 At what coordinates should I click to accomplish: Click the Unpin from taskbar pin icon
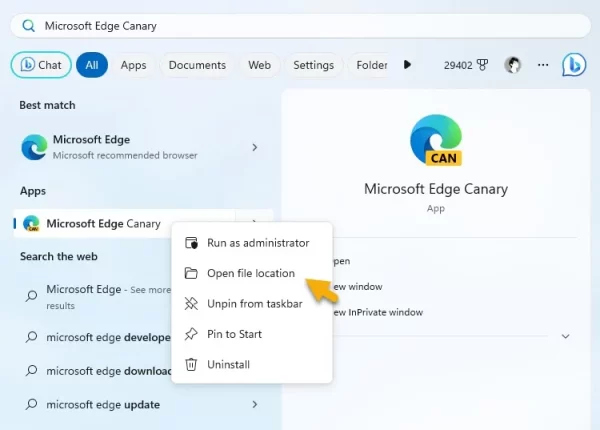point(191,304)
